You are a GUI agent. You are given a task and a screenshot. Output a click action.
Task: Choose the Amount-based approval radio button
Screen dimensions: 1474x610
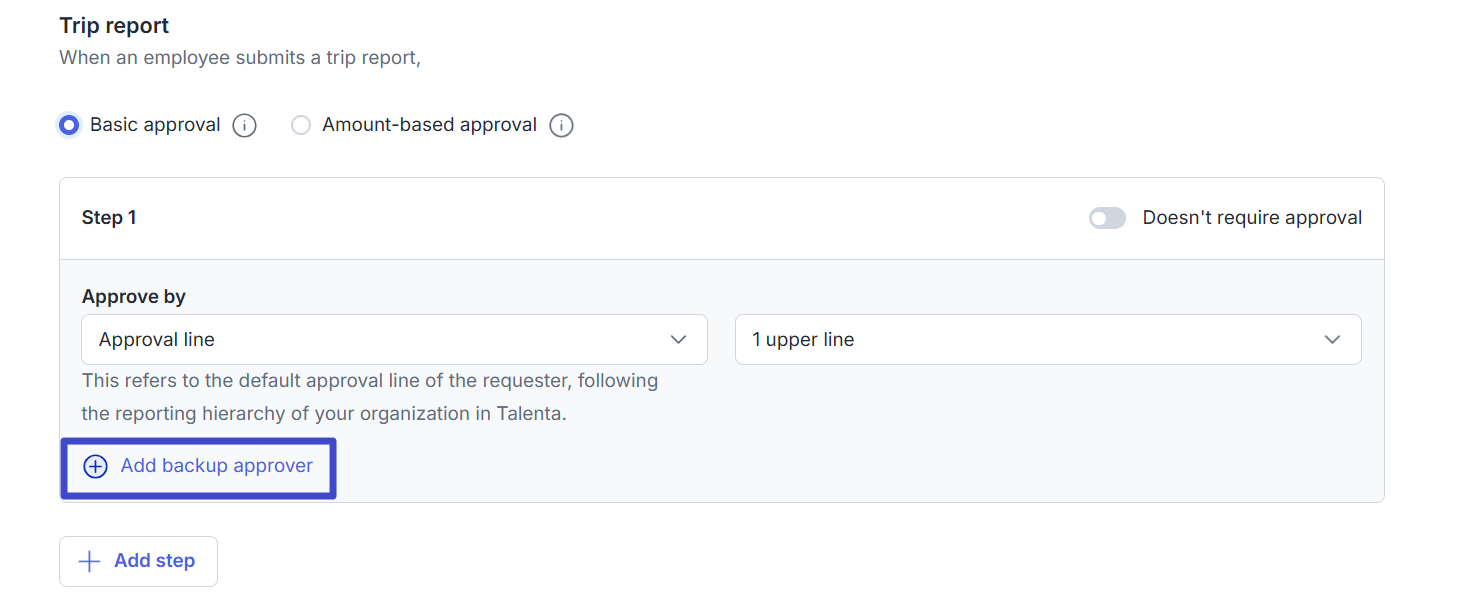click(x=301, y=126)
